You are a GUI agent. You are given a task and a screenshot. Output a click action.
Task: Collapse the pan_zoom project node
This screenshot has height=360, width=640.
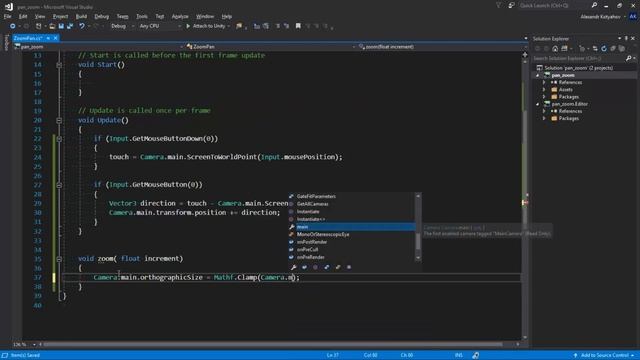[x=538, y=76]
